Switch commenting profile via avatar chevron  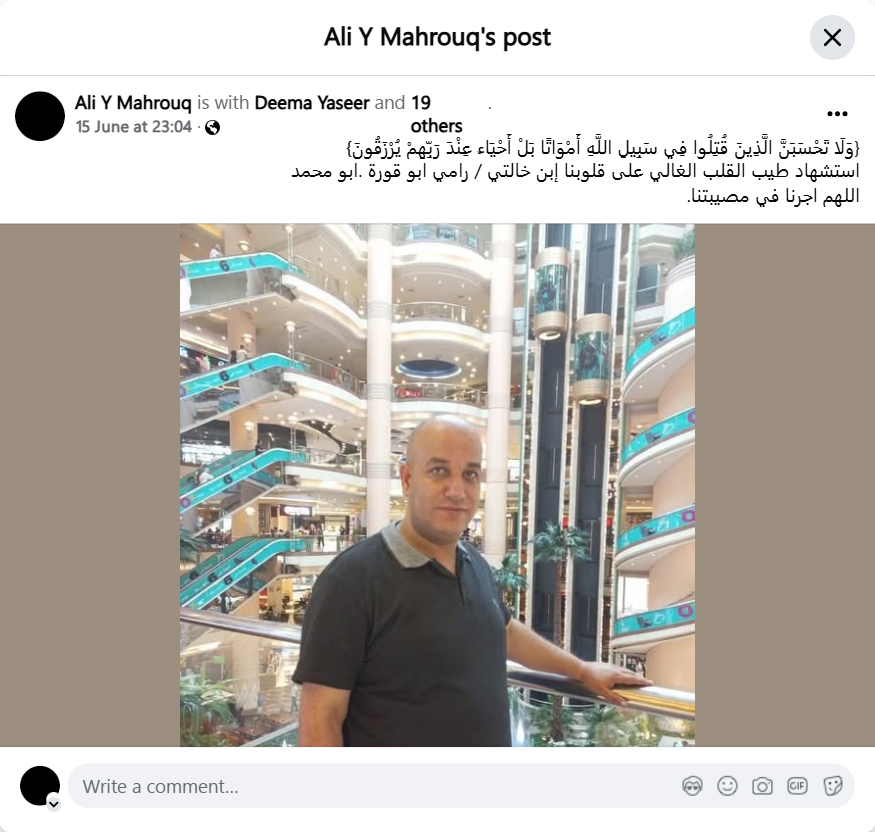point(54,804)
